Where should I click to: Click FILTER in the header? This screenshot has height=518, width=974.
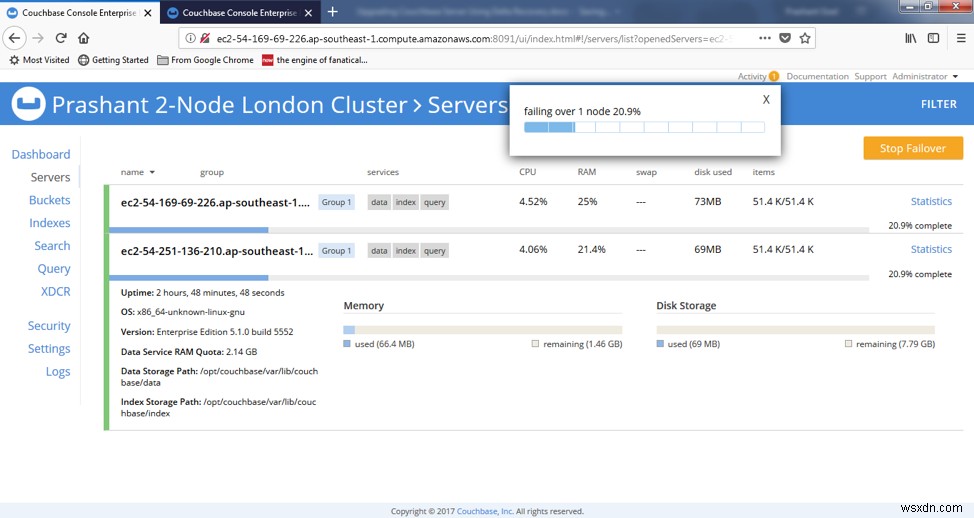tap(939, 104)
